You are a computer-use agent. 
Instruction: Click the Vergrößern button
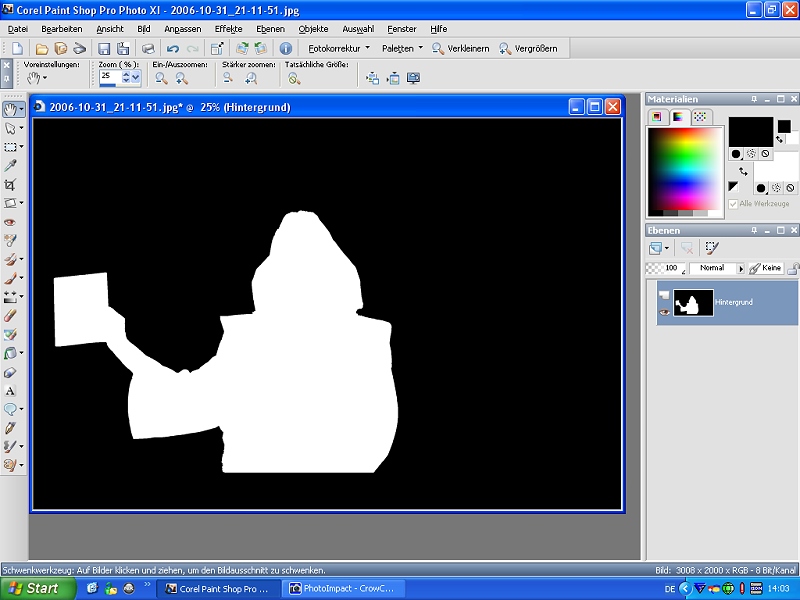pyautogui.click(x=528, y=48)
